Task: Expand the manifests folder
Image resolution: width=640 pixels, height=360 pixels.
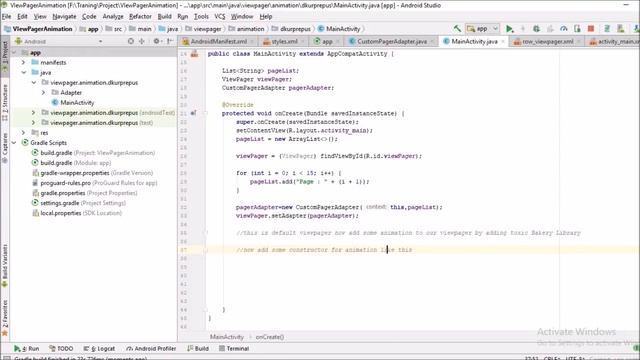Action: point(24,62)
